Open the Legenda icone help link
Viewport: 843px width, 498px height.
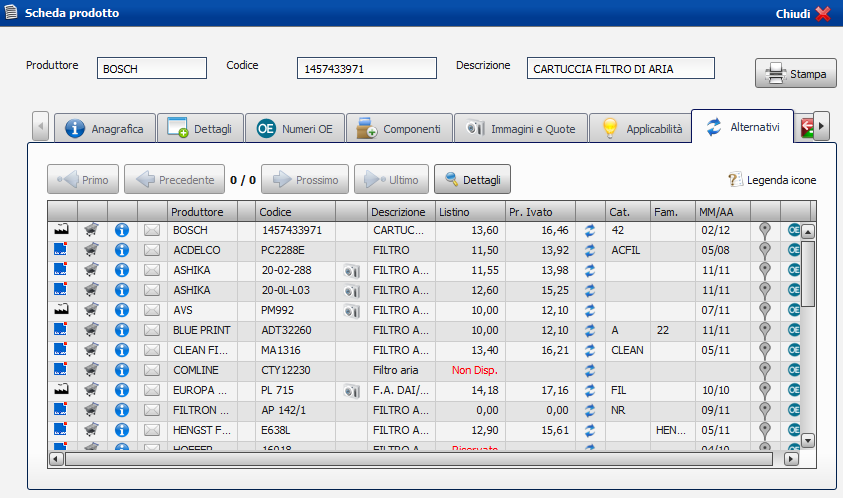pos(772,180)
